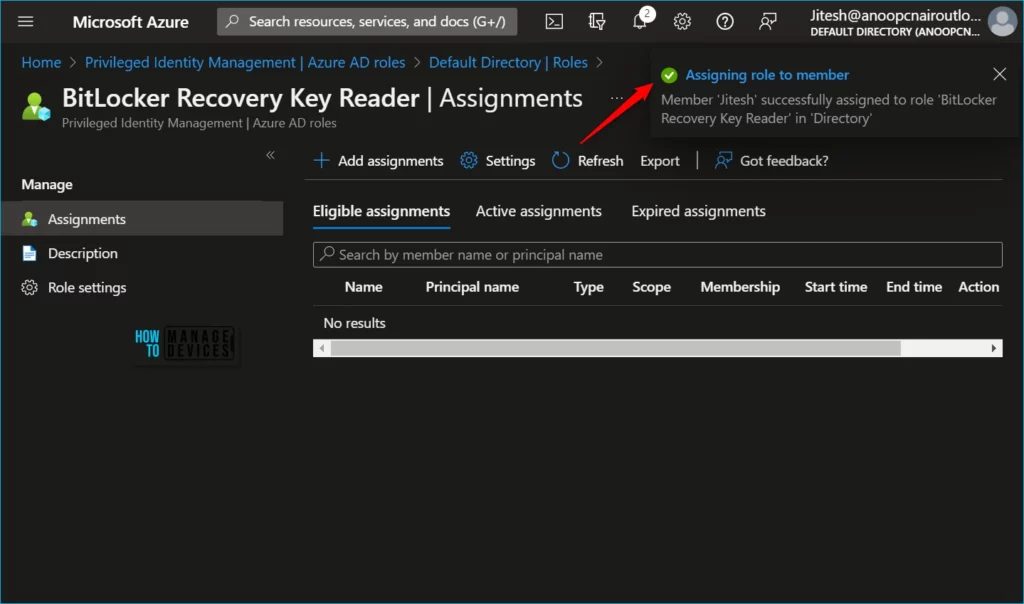Collapse the left navigation pane
Viewport: 1024px width, 604px height.
click(270, 155)
